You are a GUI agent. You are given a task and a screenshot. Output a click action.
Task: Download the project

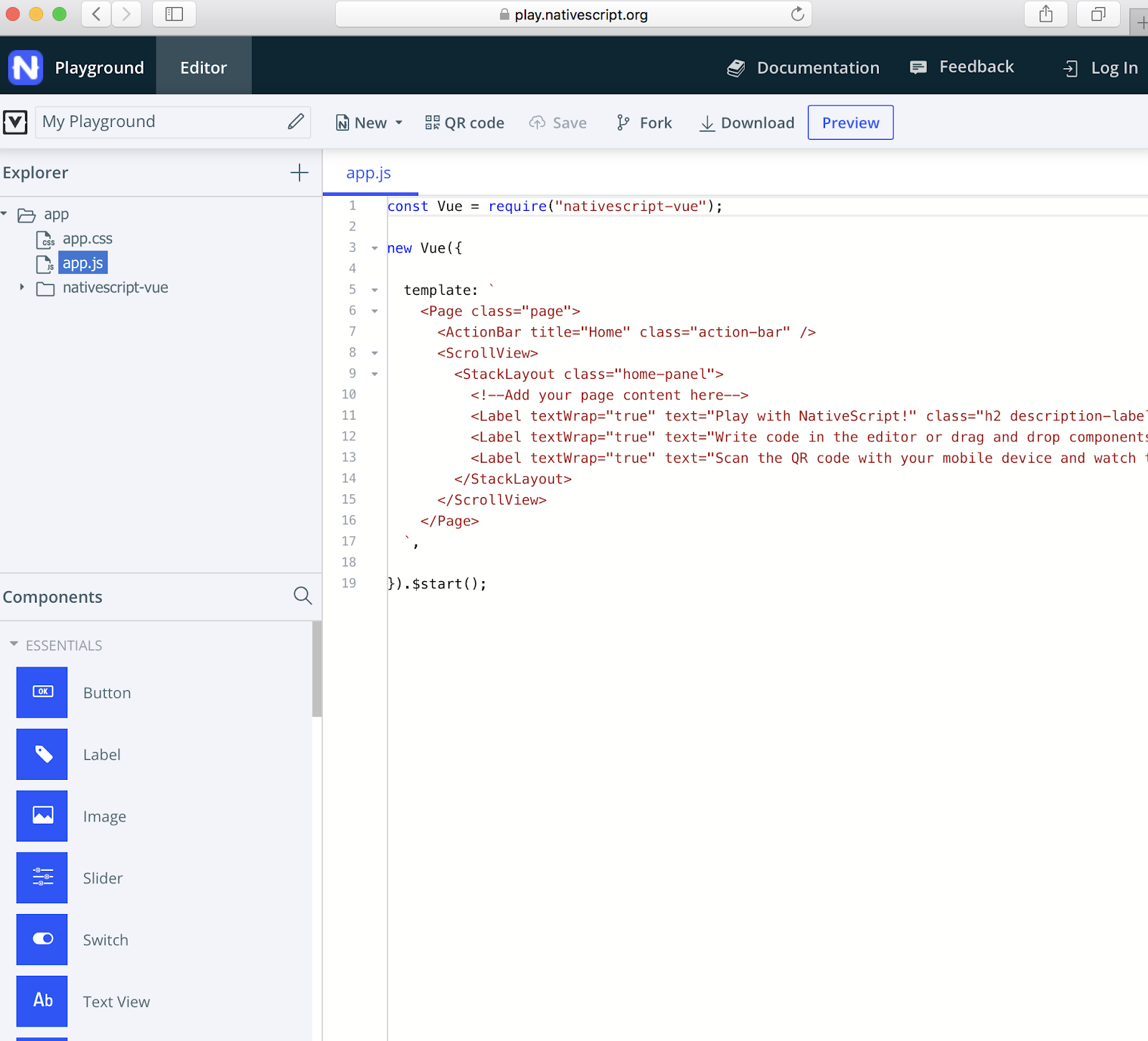coord(747,123)
